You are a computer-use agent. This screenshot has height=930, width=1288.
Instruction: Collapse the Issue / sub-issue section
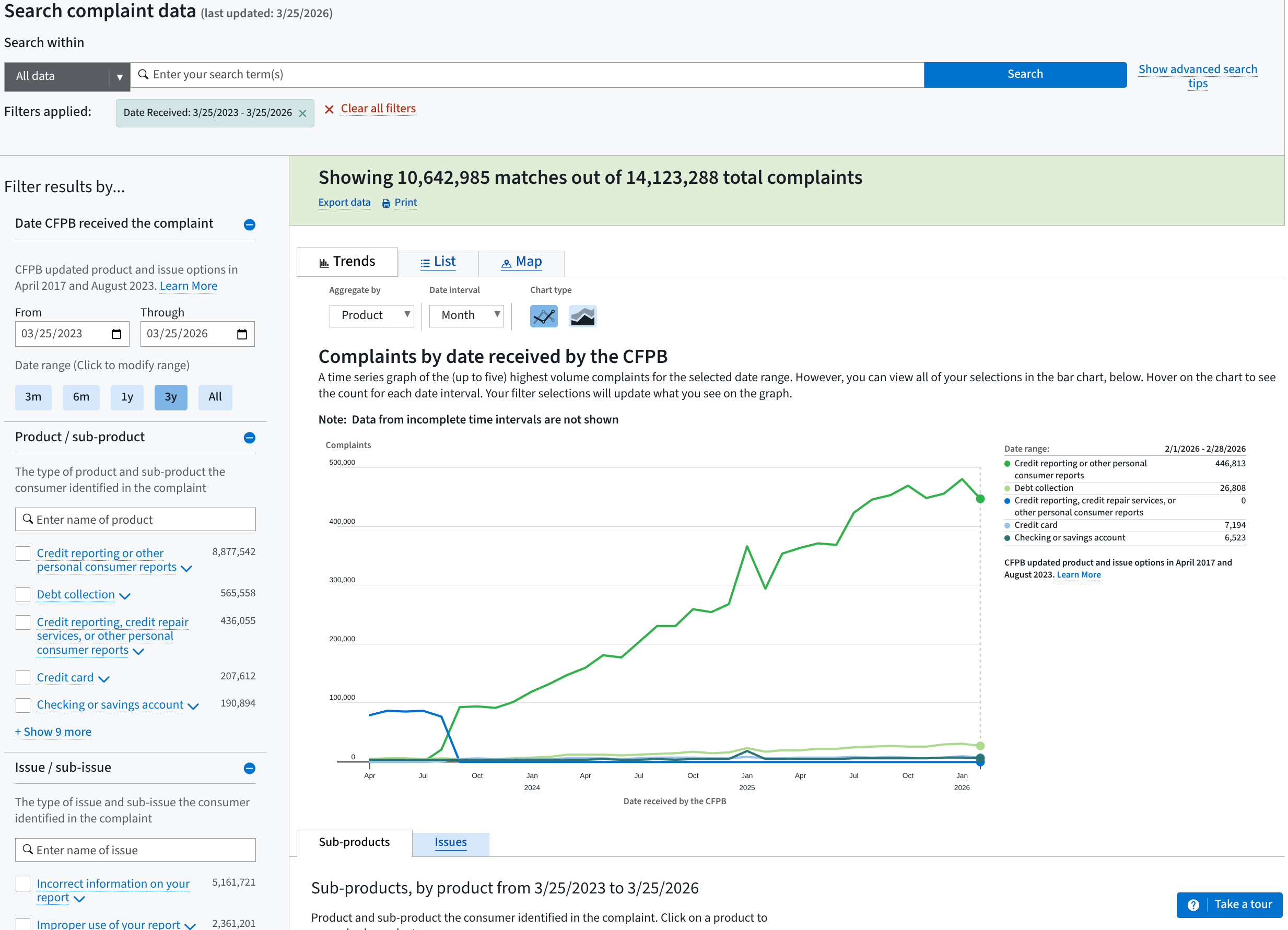click(x=249, y=769)
